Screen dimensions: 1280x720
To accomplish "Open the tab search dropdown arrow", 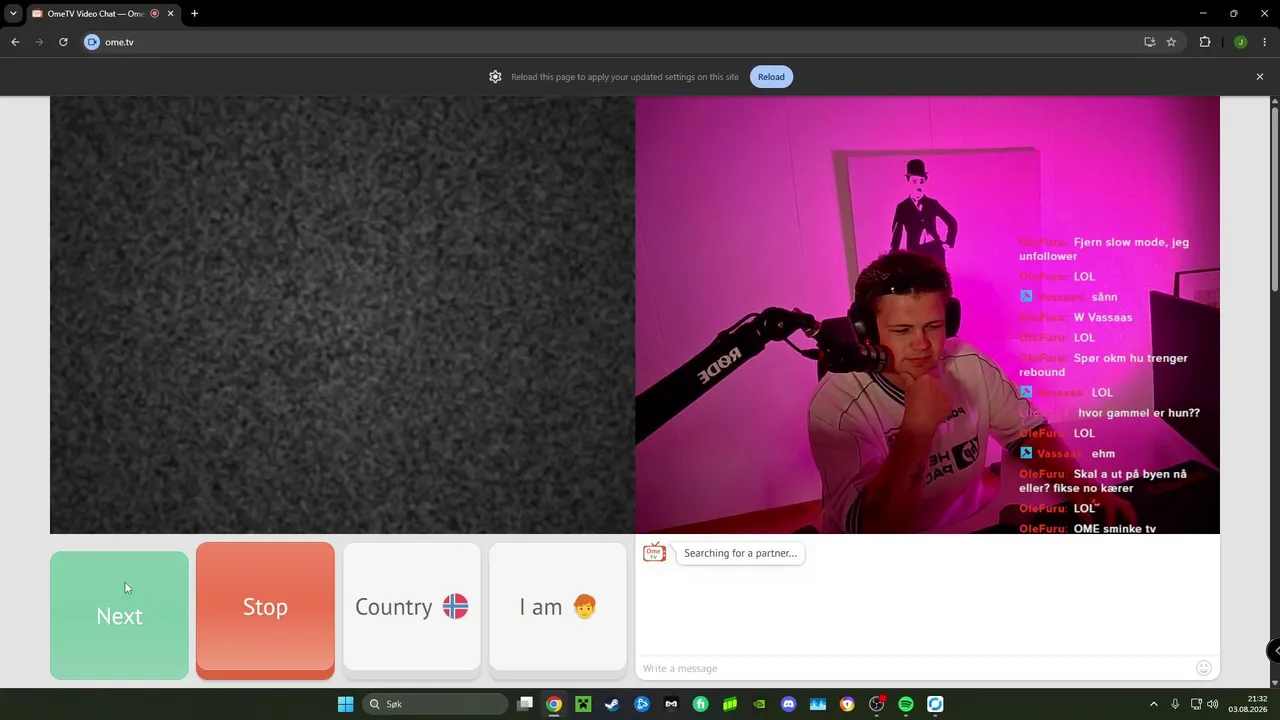I will (x=13, y=14).
